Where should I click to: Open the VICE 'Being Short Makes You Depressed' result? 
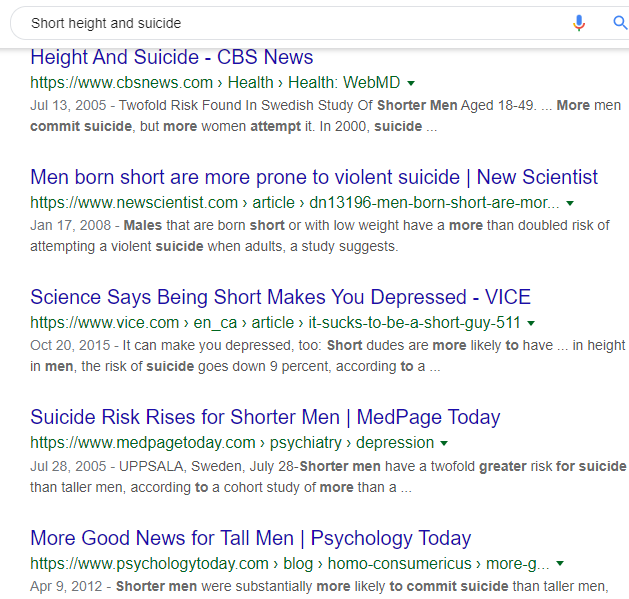click(x=280, y=297)
